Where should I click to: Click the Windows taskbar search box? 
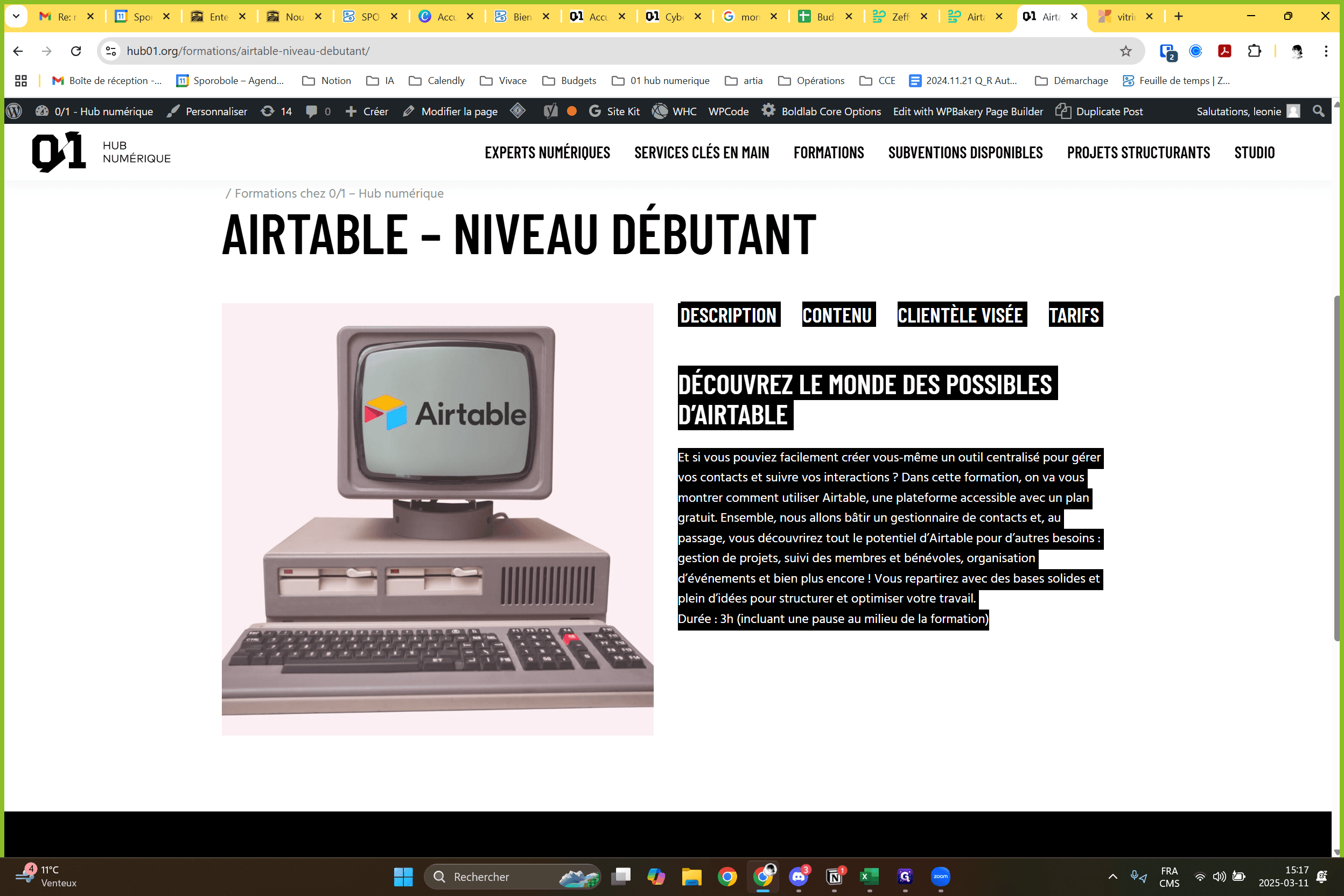[x=512, y=876]
